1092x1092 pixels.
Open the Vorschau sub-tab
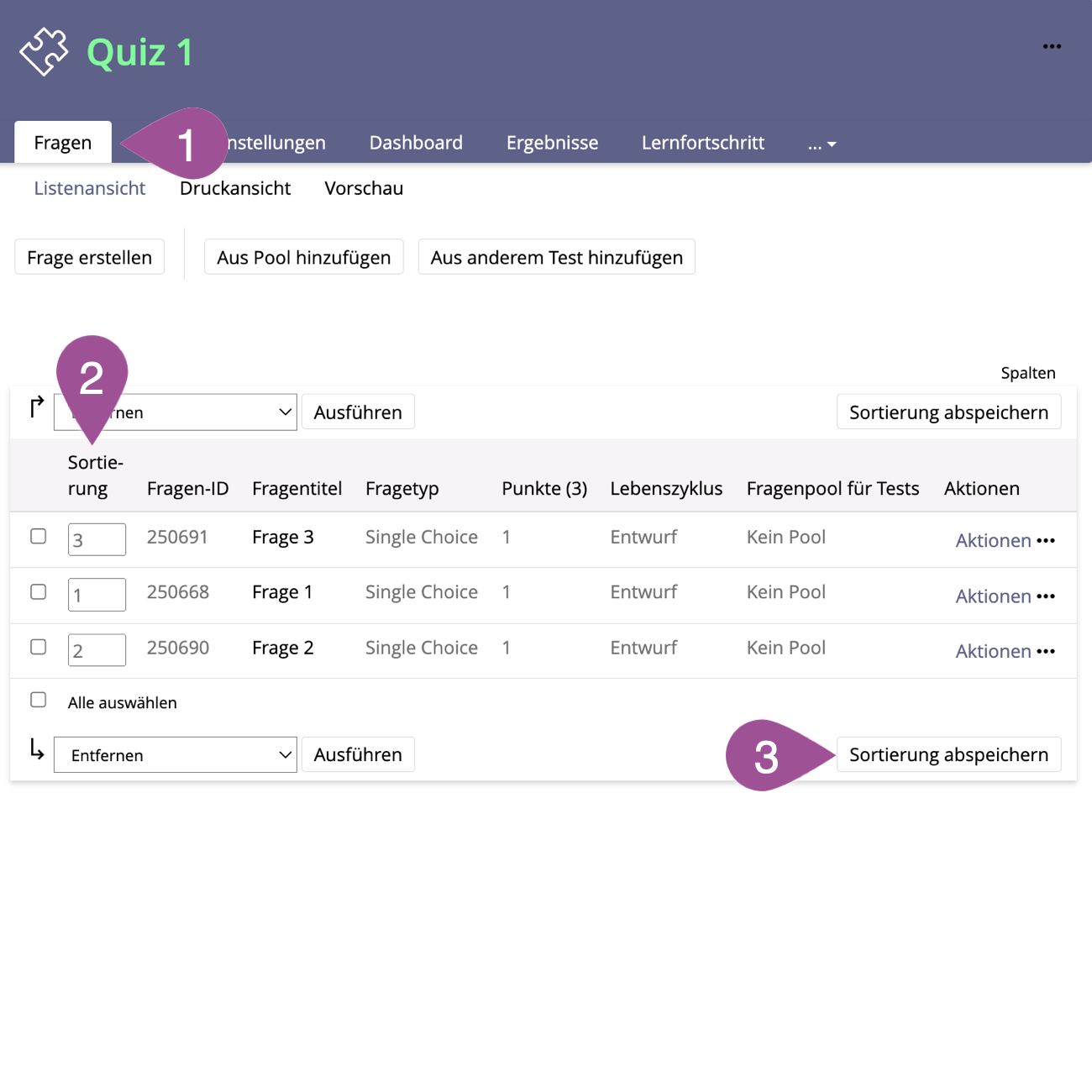[x=364, y=188]
